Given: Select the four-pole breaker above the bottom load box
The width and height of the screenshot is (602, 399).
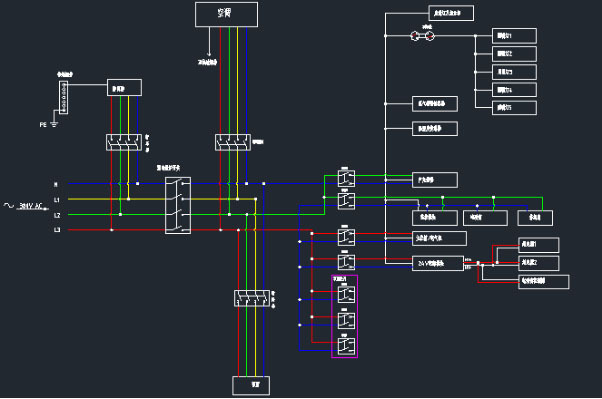Looking at the screenshot, I should (252, 298).
